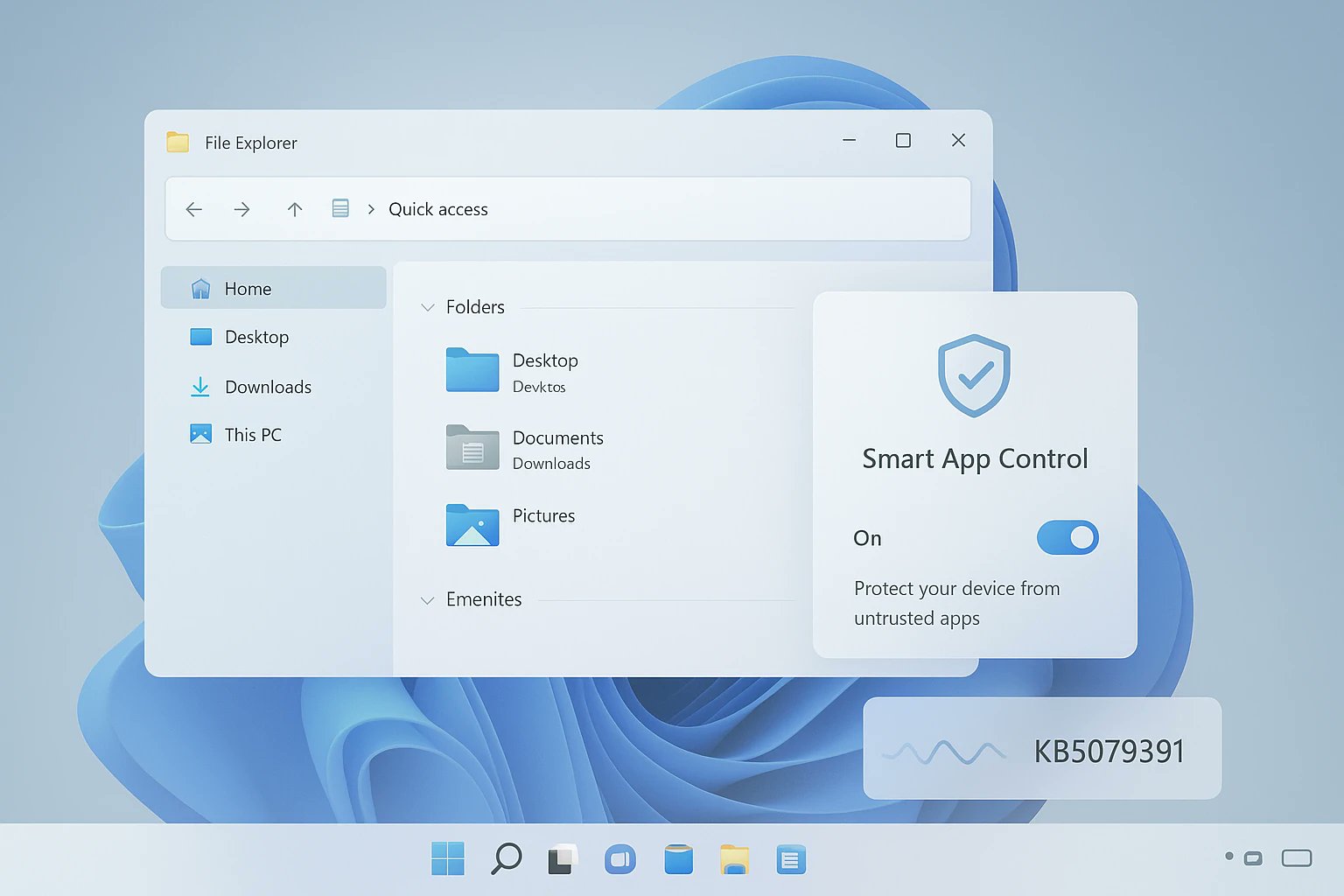The image size is (1344, 896).
Task: Open Search from the taskbar magnifier
Action: pos(506,858)
